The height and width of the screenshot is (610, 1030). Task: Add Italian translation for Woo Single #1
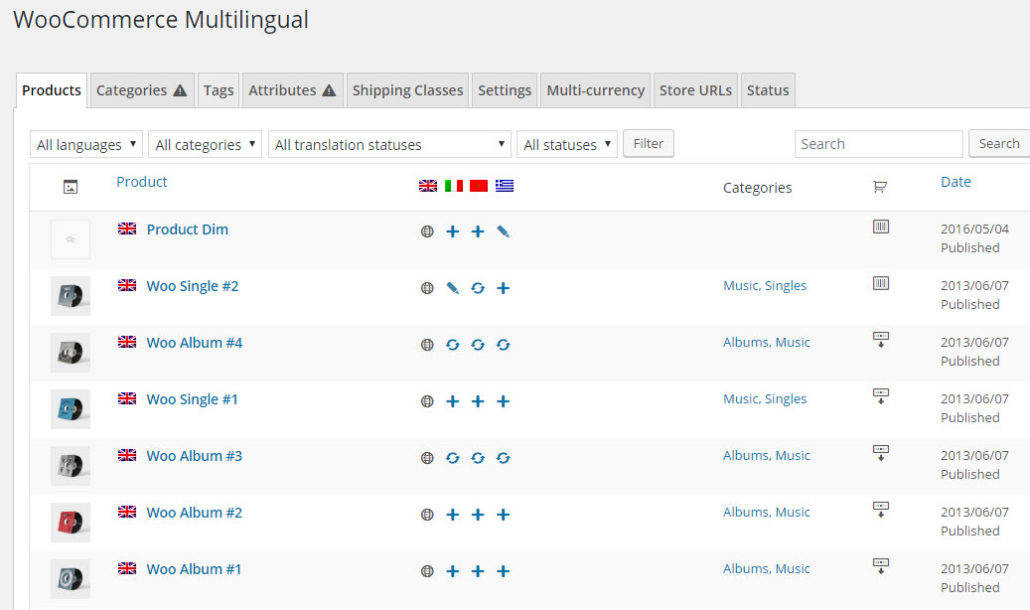pos(453,401)
